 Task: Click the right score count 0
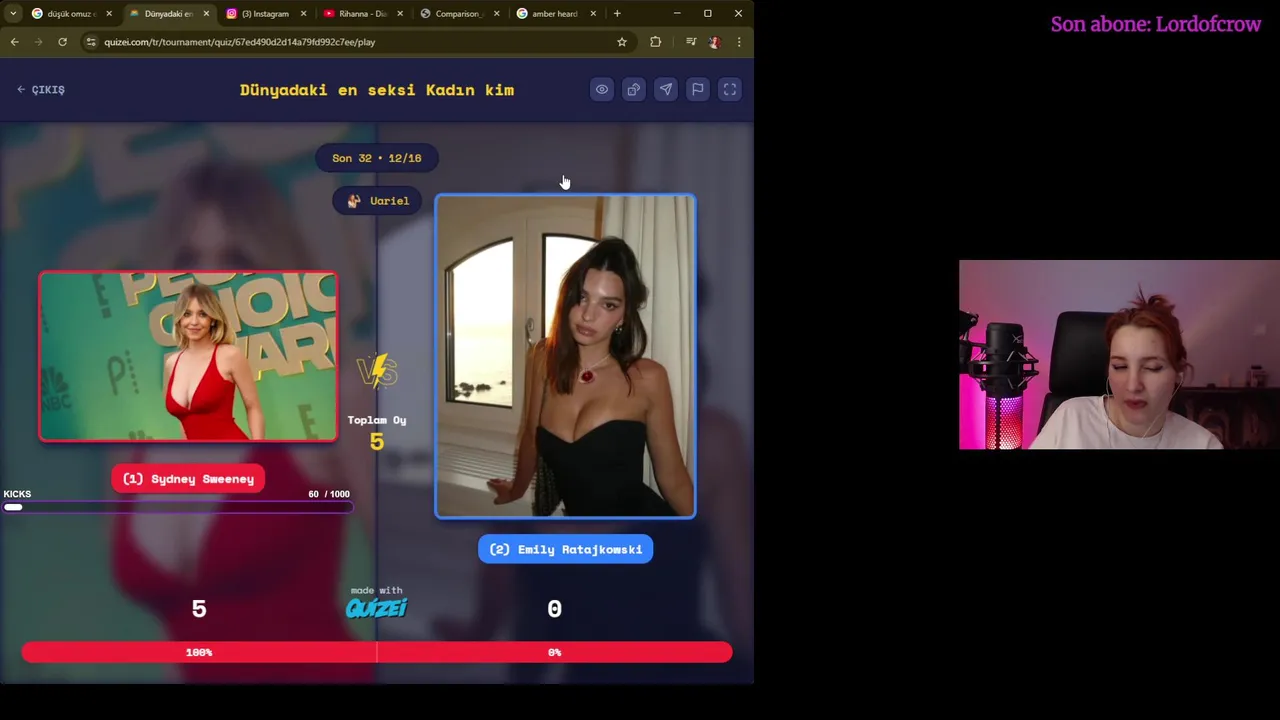(555, 609)
